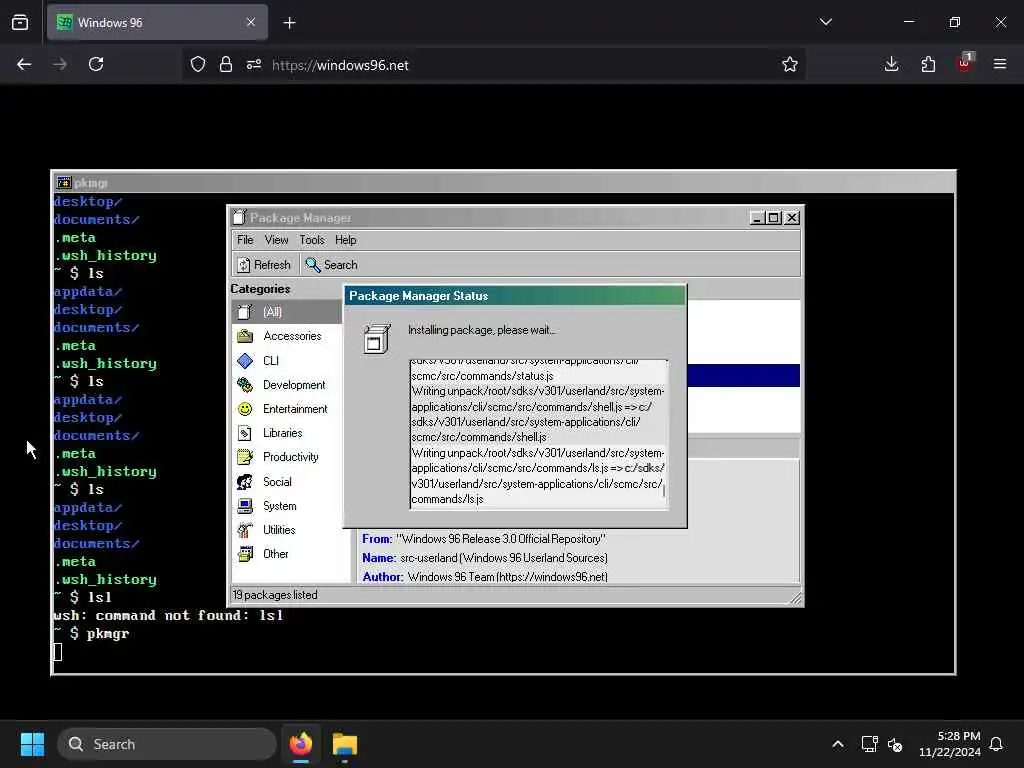The height and width of the screenshot is (768, 1024).
Task: Click the Package Manager Status title bar
Action: click(515, 296)
